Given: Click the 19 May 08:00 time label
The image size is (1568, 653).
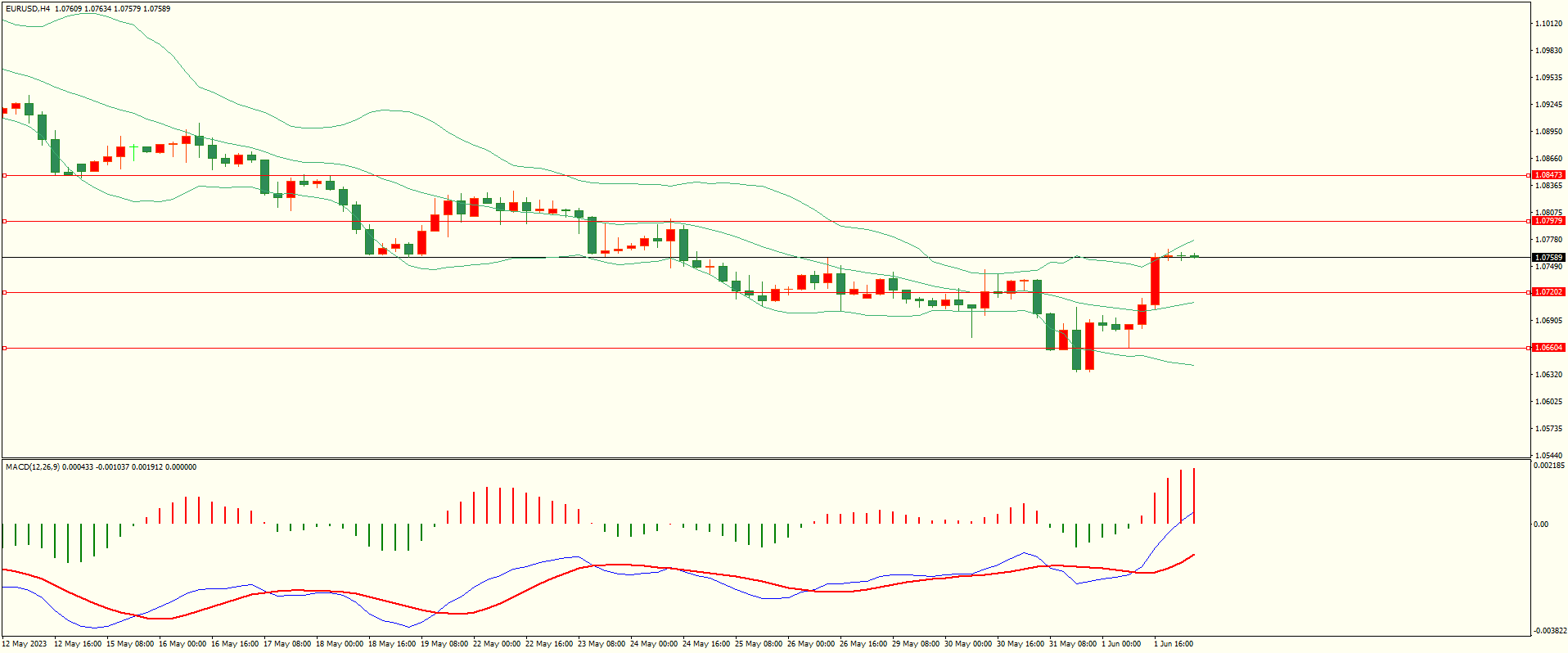Looking at the screenshot, I should pos(444,644).
